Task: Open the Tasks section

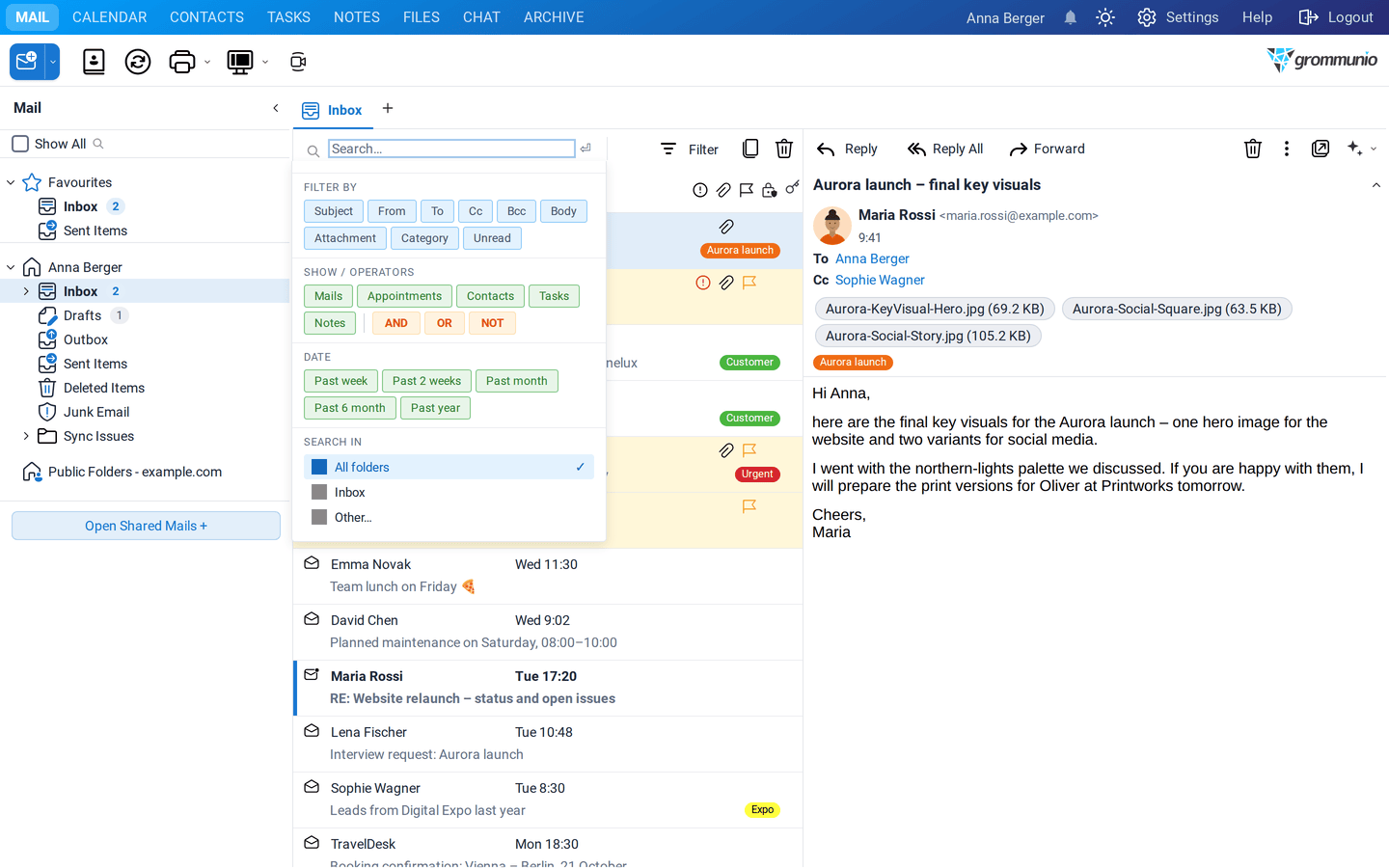Action: coord(288,17)
